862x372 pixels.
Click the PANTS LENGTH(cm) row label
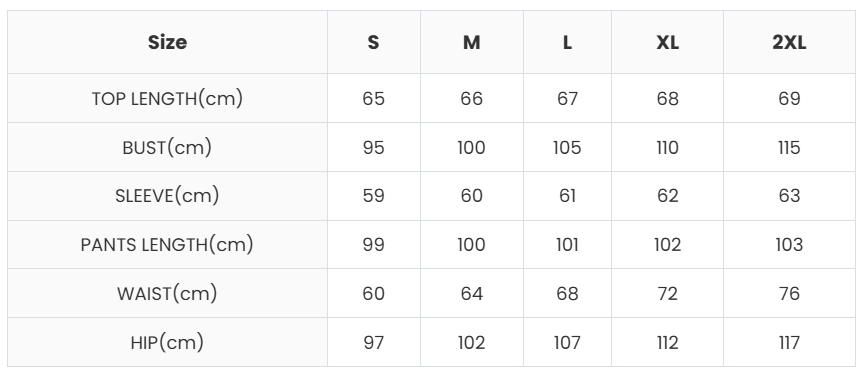[x=167, y=245]
